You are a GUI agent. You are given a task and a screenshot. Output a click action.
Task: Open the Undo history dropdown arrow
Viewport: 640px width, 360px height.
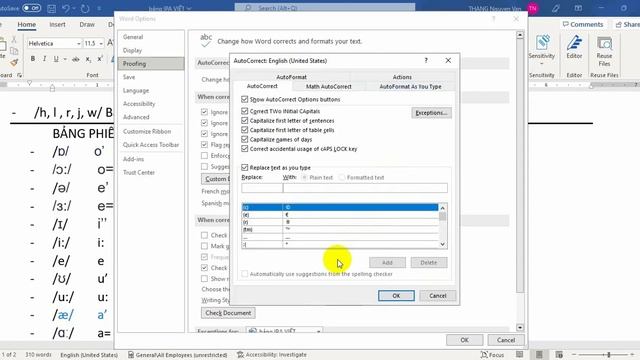coord(74,9)
